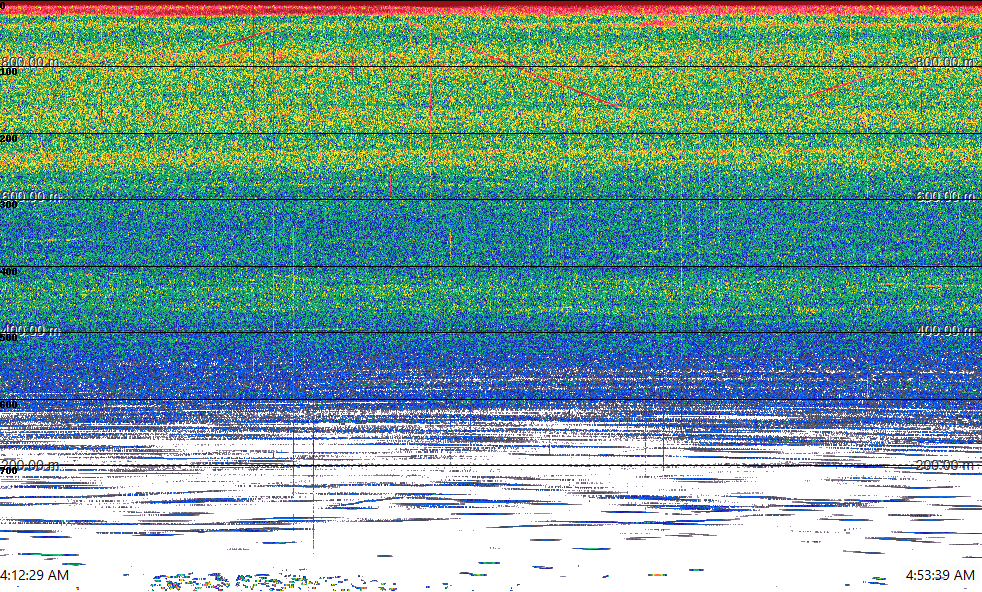This screenshot has width=982, height=592.
Task: Select the 400 depth scale label
Action: click(x=9, y=271)
